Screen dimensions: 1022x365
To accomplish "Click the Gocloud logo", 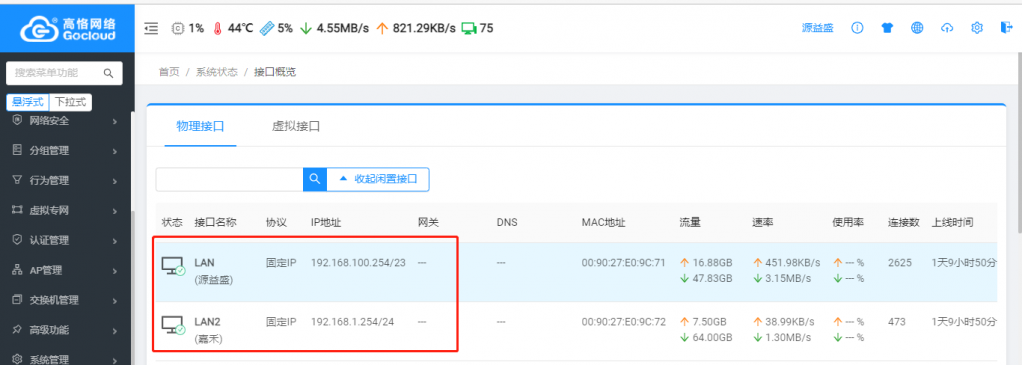I will [68, 28].
